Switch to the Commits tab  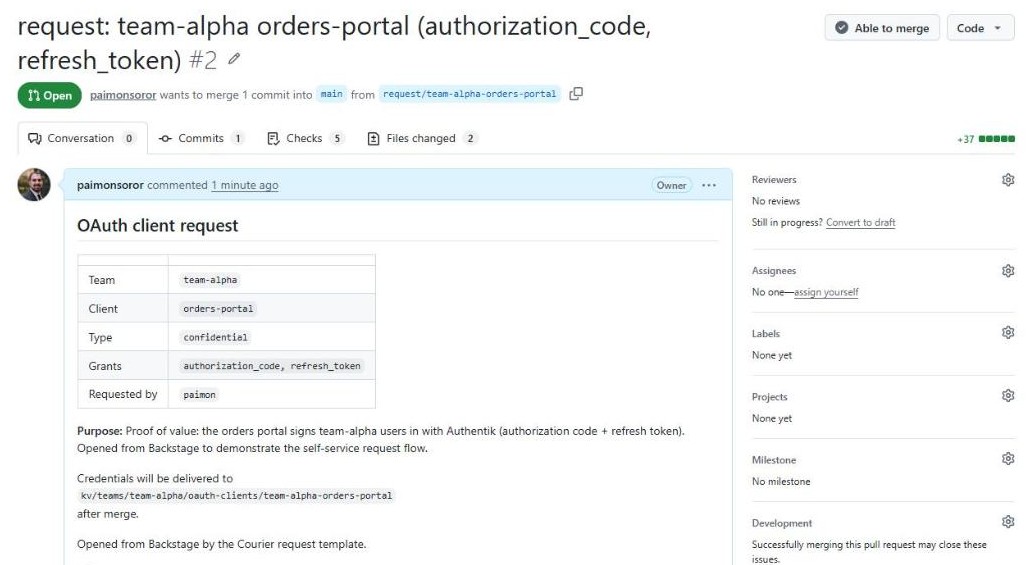[201, 138]
